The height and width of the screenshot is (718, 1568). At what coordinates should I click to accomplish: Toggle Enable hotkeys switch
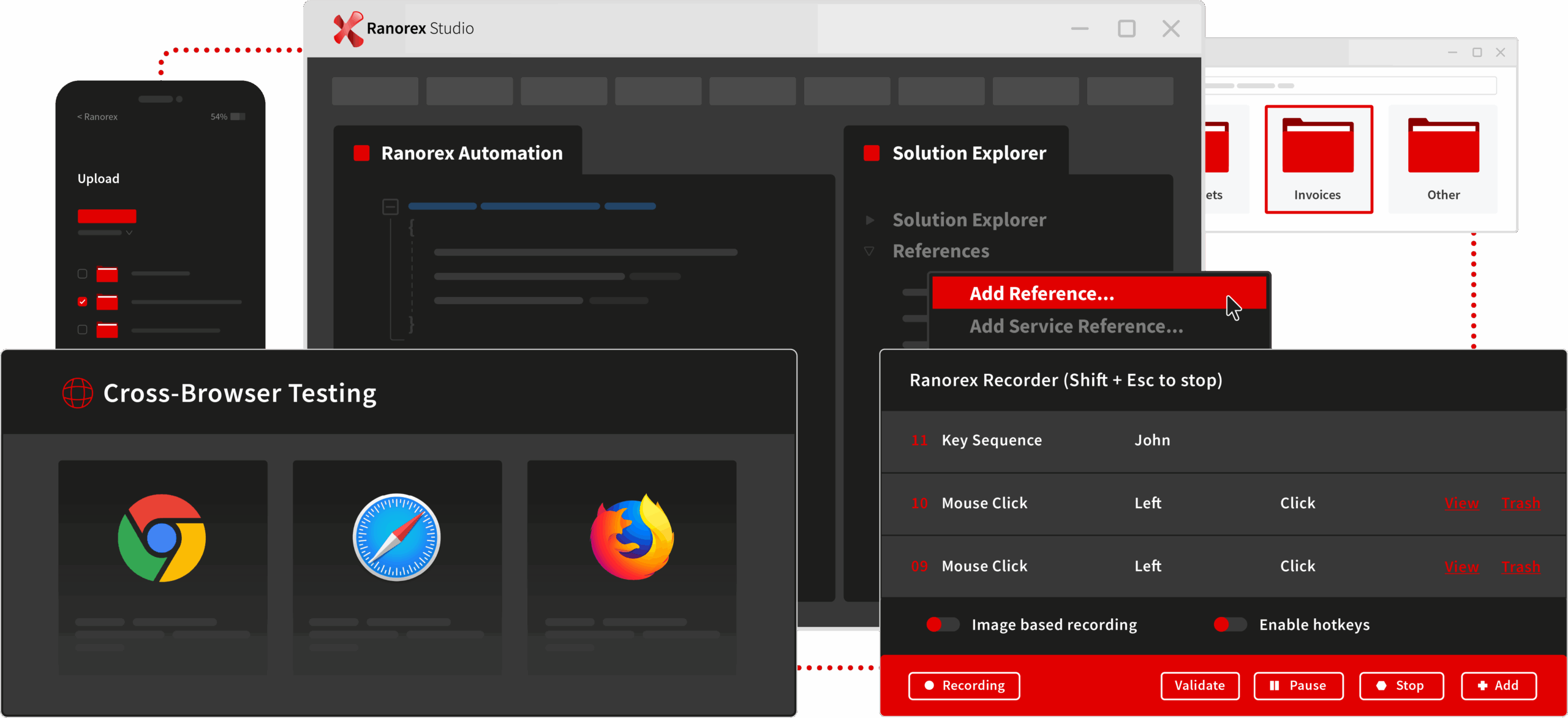pyautogui.click(x=1230, y=624)
